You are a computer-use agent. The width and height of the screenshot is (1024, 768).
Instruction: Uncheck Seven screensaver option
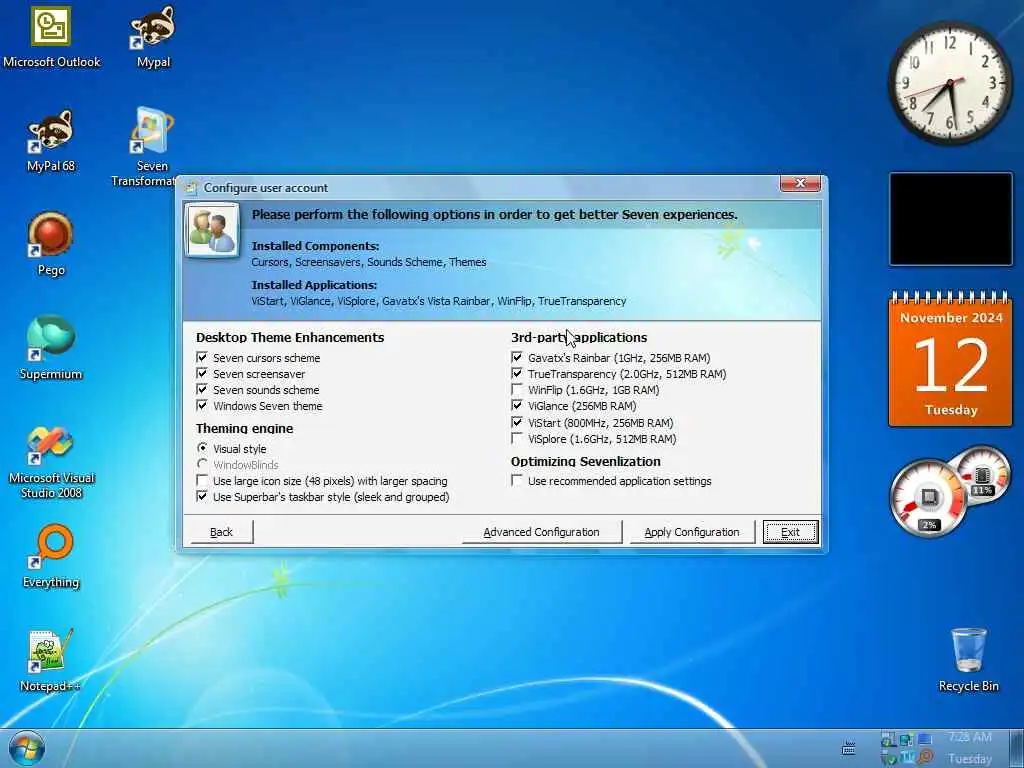click(202, 374)
